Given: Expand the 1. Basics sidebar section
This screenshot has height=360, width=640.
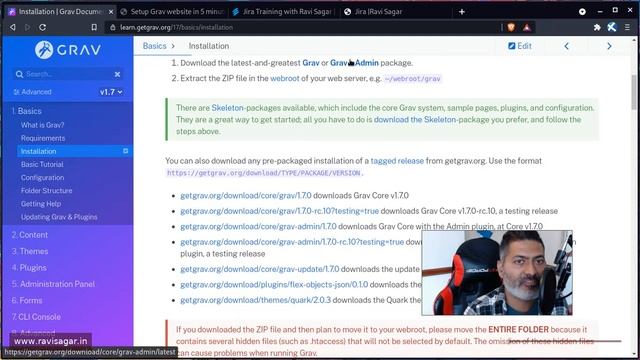Looking at the screenshot, I should [x=27, y=111].
